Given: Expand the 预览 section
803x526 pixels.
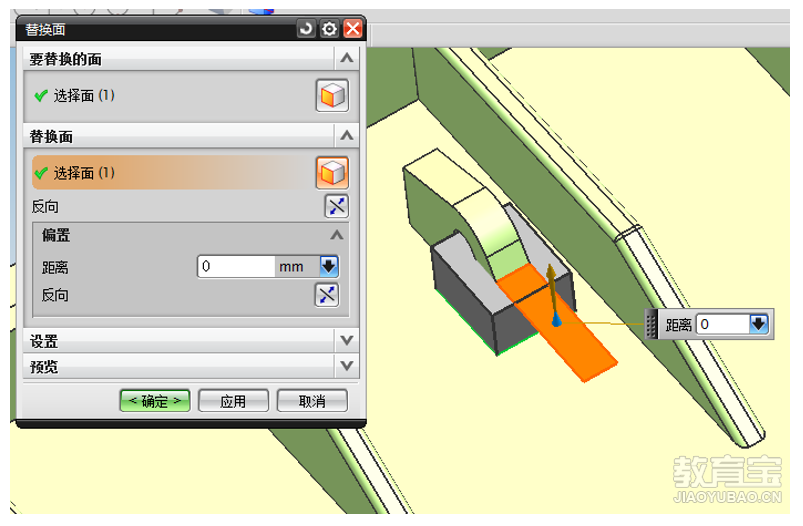Looking at the screenshot, I should [347, 366].
